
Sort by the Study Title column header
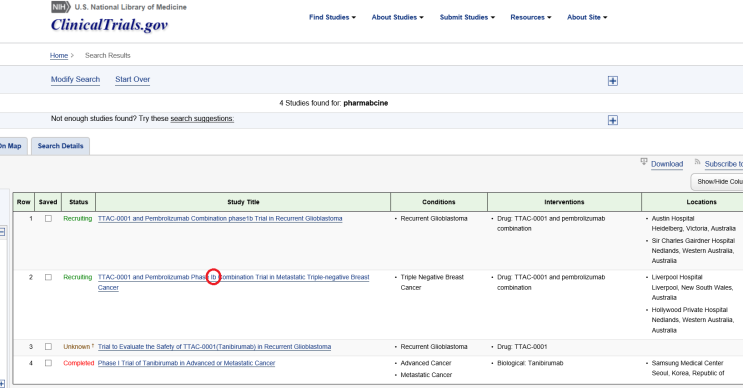click(243, 202)
